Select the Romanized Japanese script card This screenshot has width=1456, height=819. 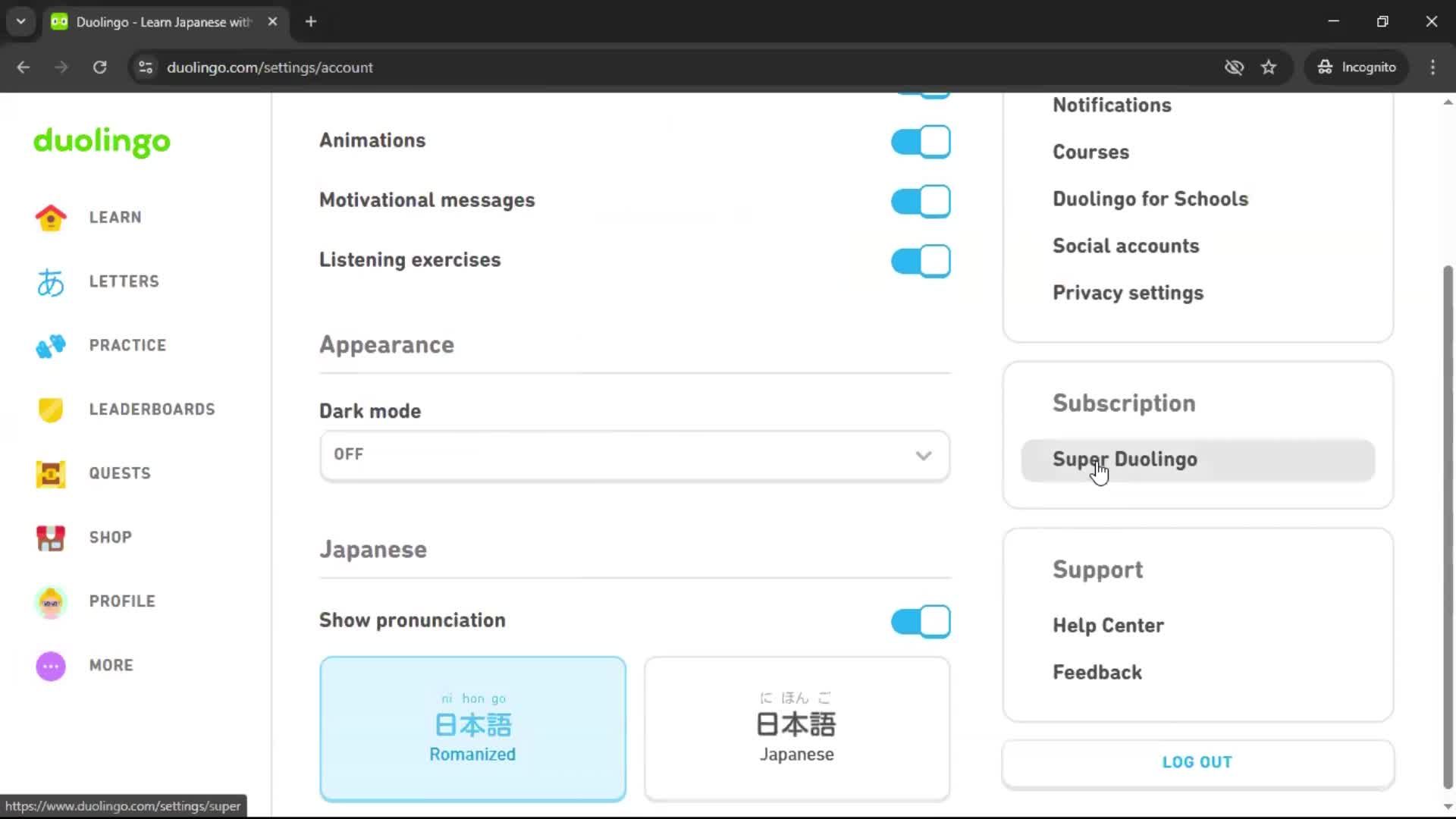[x=472, y=728]
